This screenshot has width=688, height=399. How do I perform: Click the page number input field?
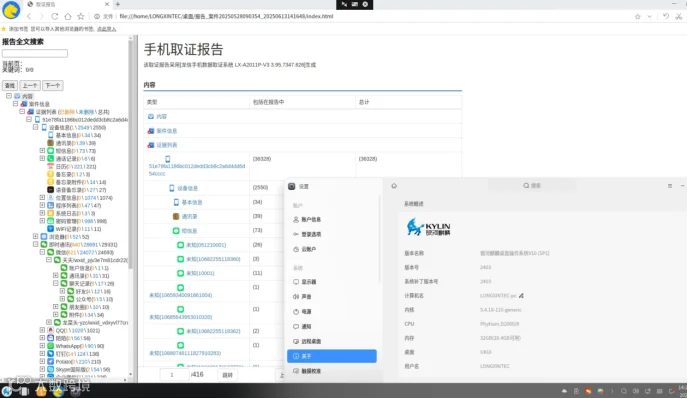(x=174, y=375)
